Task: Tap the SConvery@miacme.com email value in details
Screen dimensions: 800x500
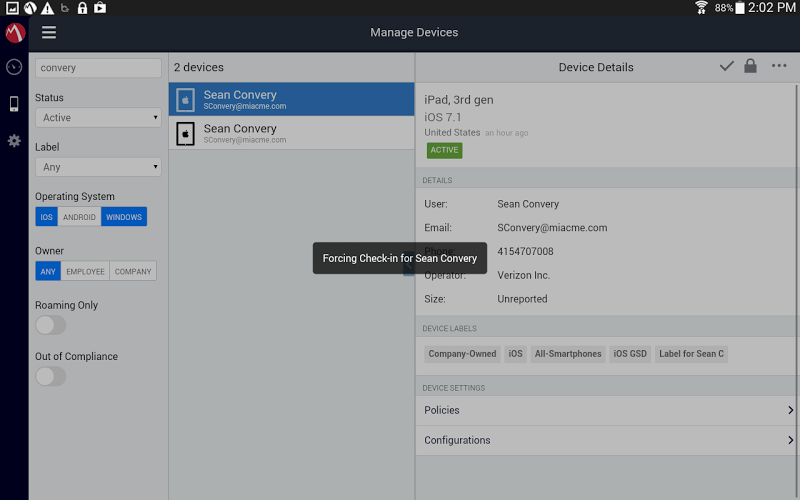Action: pyautogui.click(x=552, y=228)
